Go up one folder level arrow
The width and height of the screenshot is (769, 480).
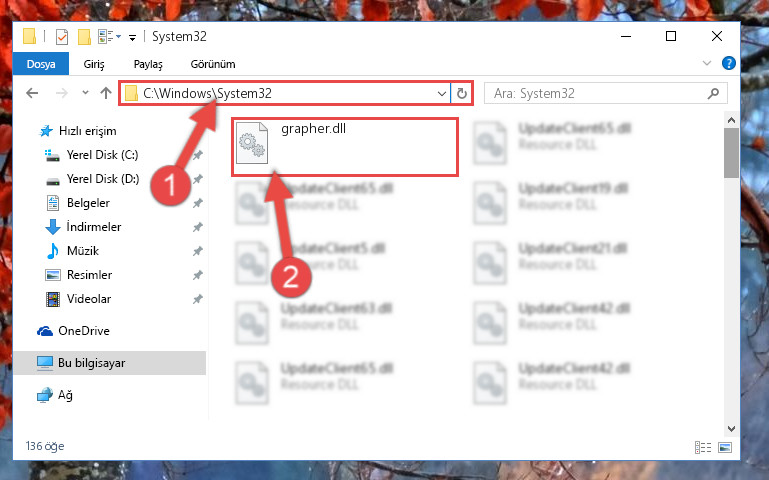(105, 93)
